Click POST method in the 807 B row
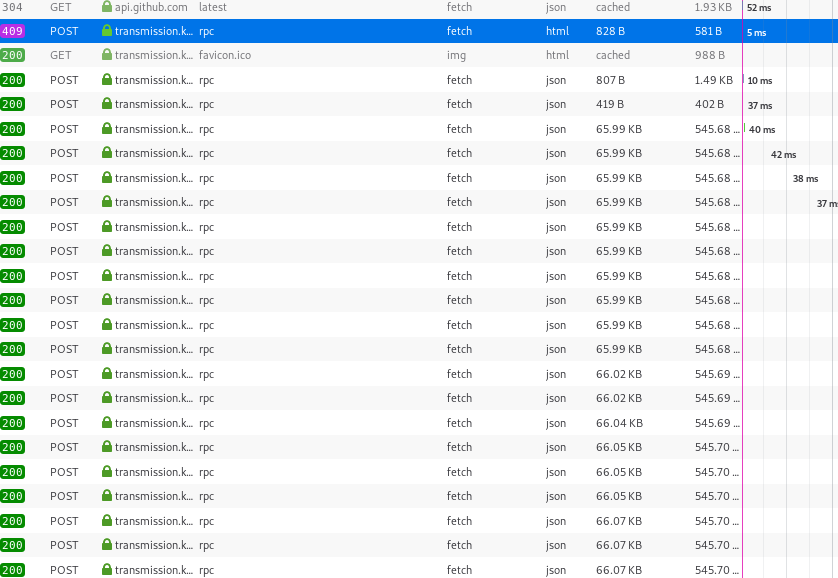 point(64,80)
